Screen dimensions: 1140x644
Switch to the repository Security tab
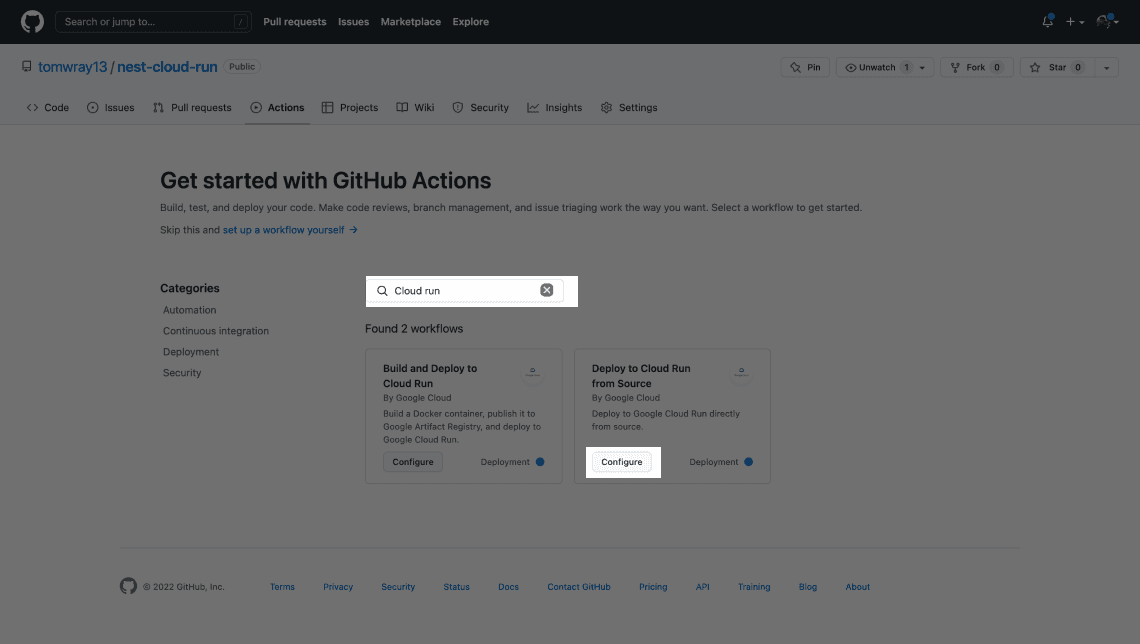pos(481,108)
